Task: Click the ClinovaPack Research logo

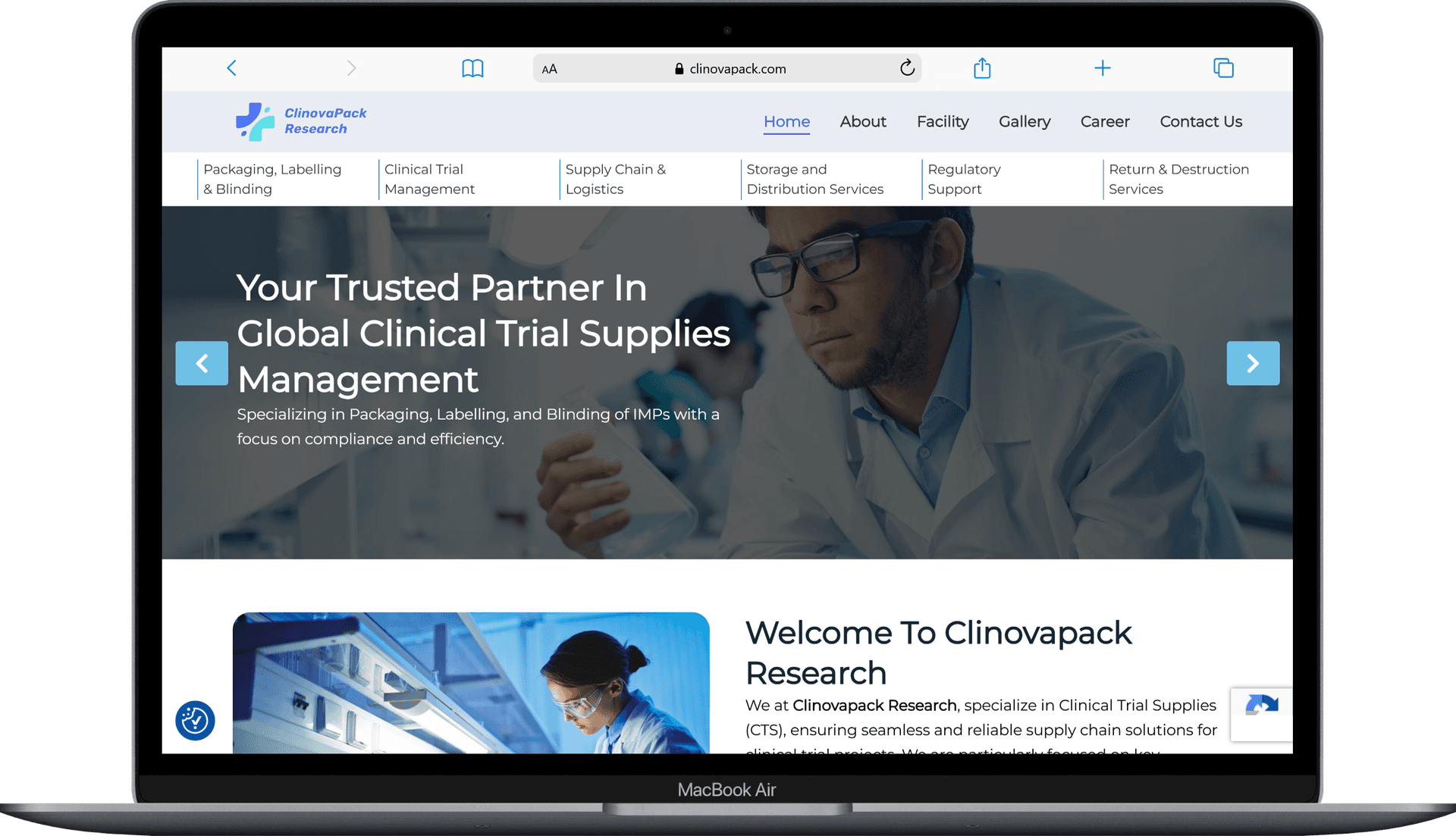Action: pyautogui.click(x=301, y=121)
